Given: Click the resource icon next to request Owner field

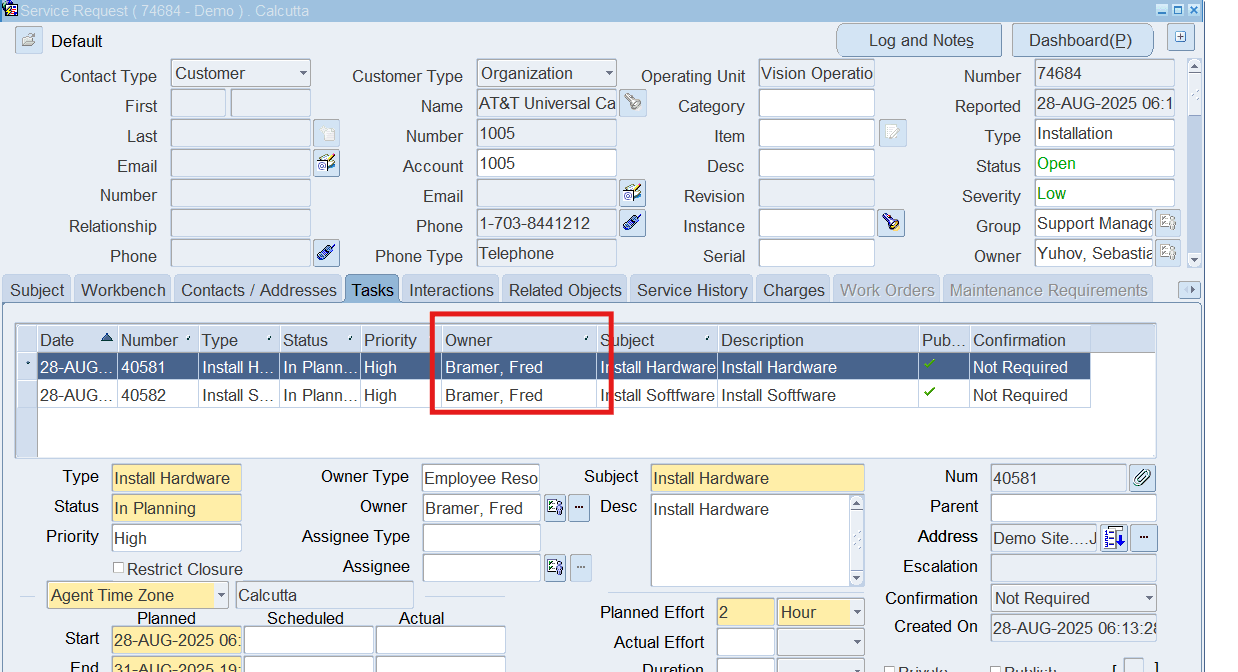Looking at the screenshot, I should [1168, 253].
